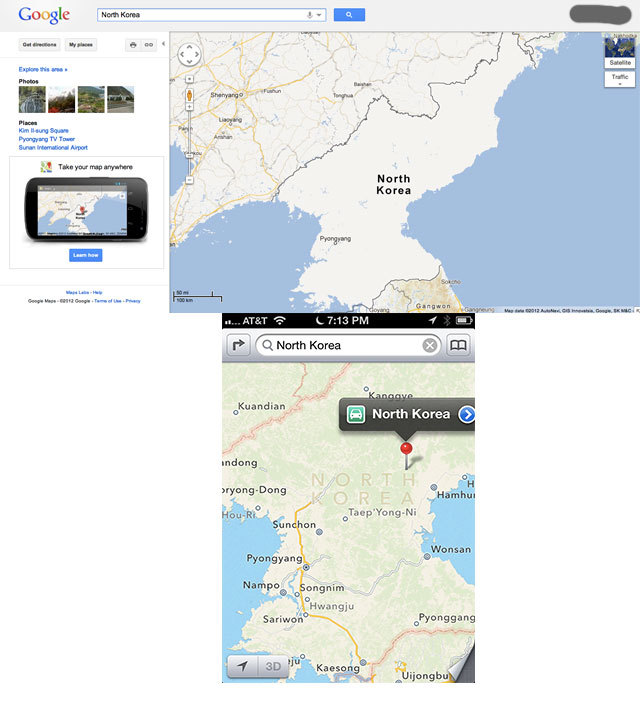
Task: Click the Help link in footer
Action: click(97, 292)
